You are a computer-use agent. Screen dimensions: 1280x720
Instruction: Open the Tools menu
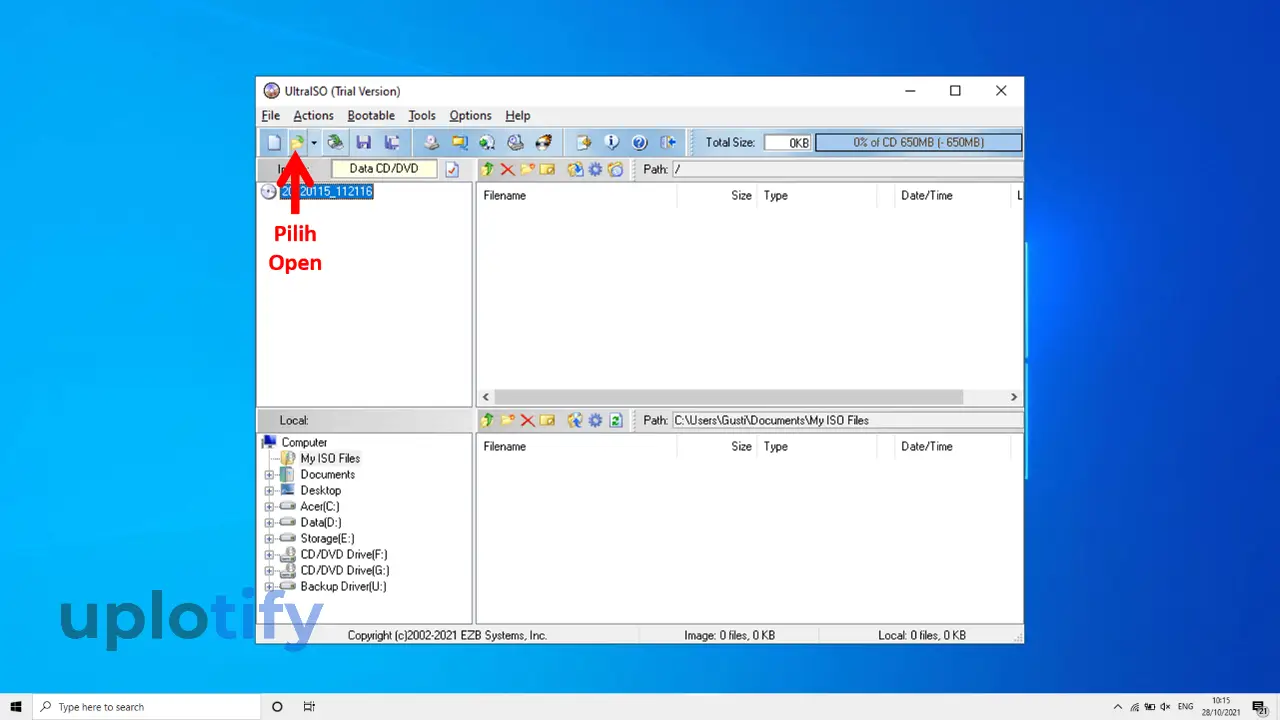(421, 116)
